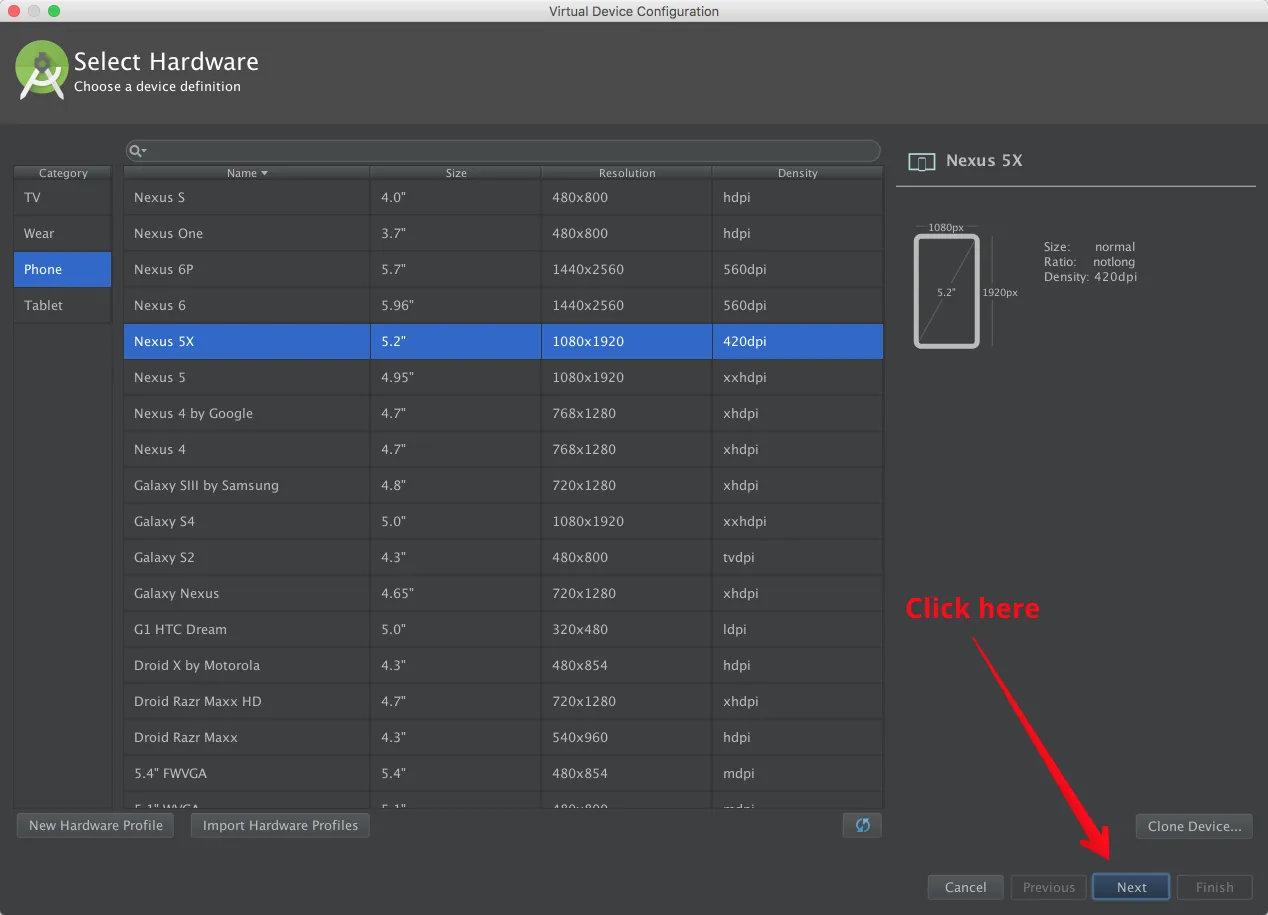
Task: Select Droid X by Motorola row
Action: tap(503, 666)
